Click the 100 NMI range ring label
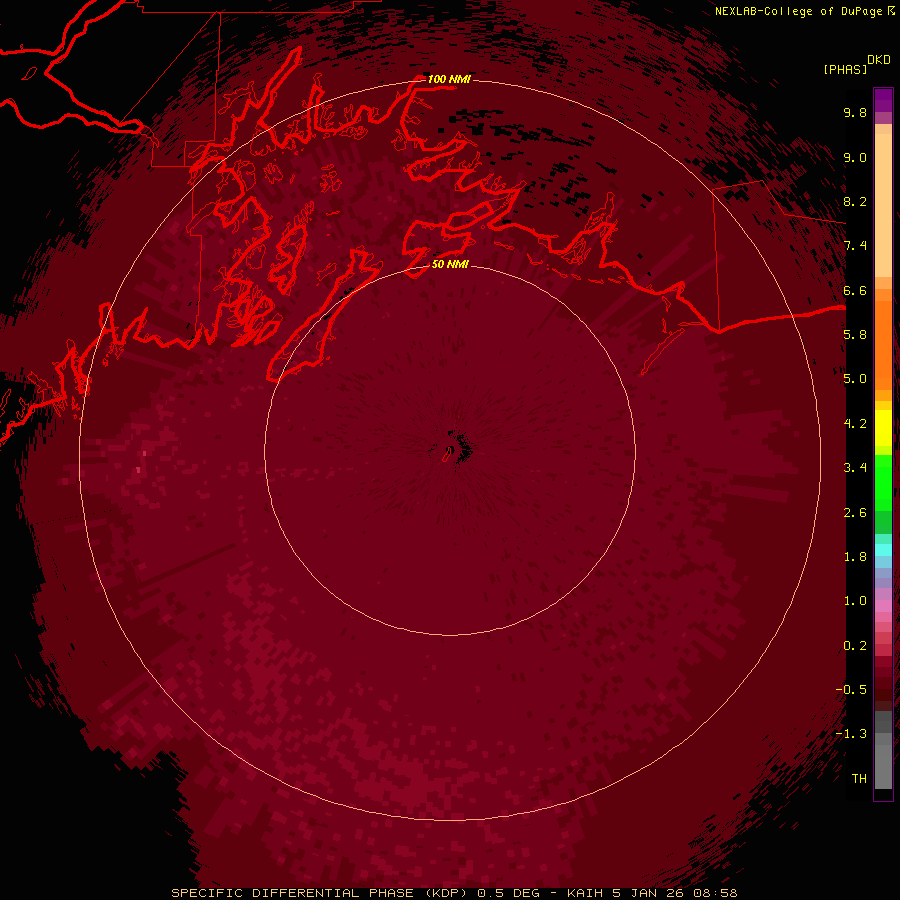 [x=449, y=79]
